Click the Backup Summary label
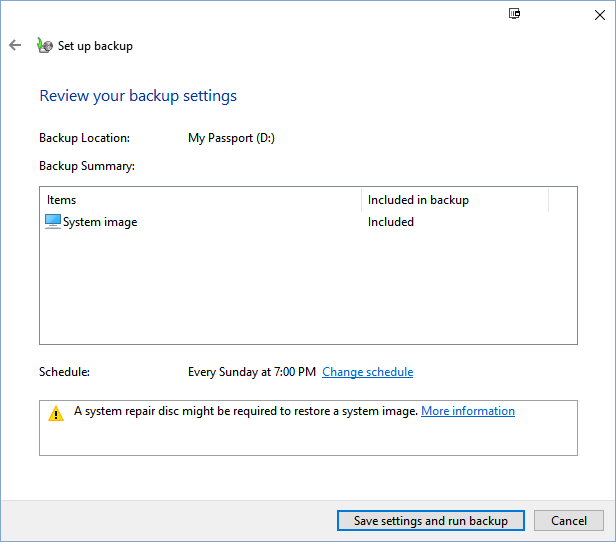The height and width of the screenshot is (542, 616). pos(86,166)
